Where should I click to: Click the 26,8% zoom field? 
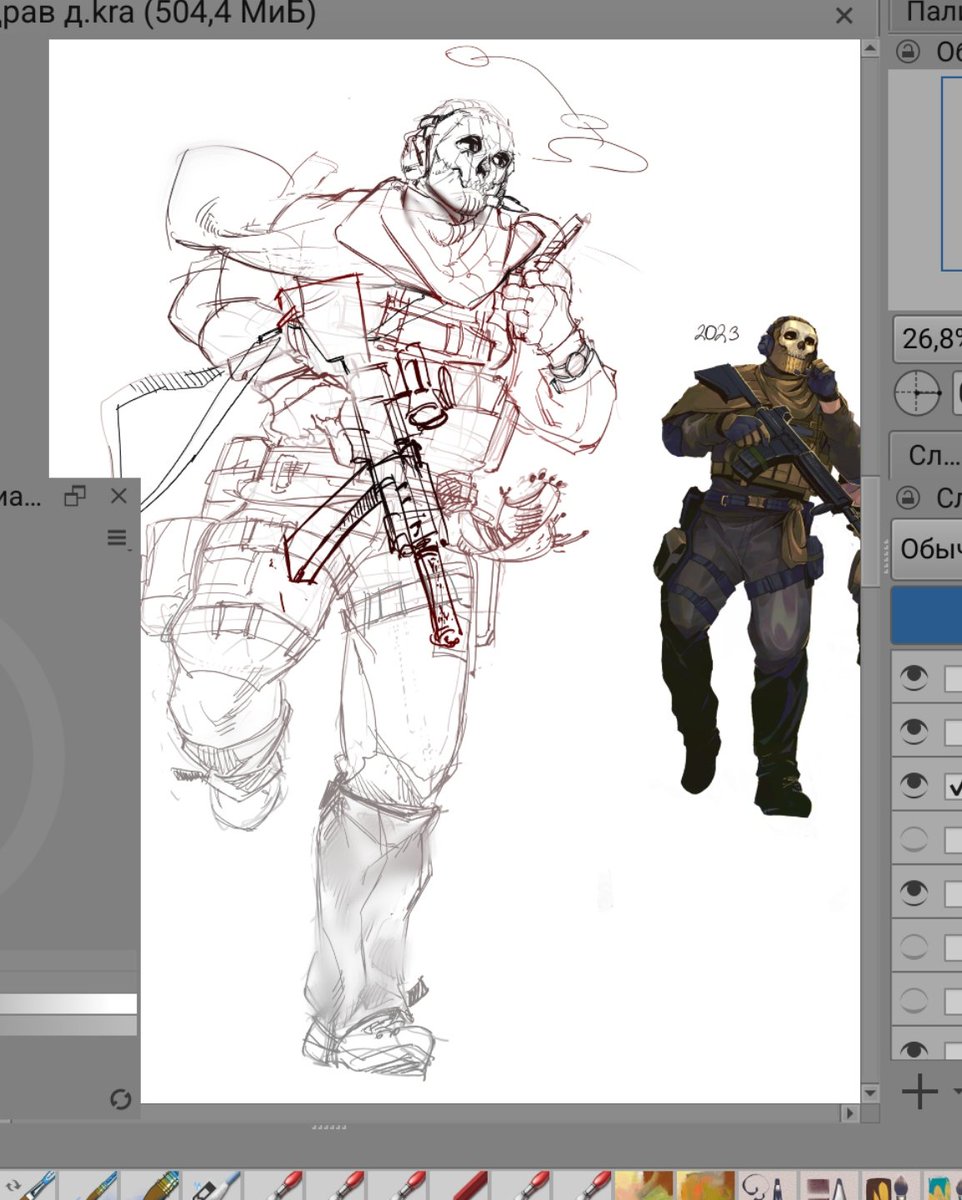(x=928, y=339)
